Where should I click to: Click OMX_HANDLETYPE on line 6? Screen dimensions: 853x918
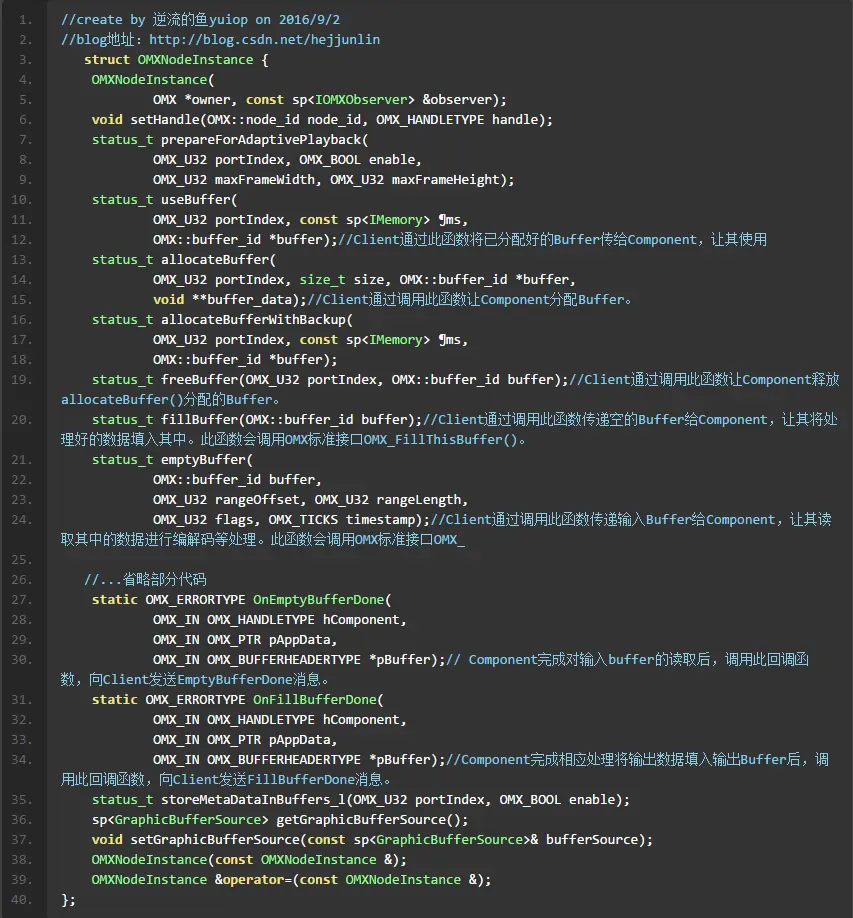point(430,119)
